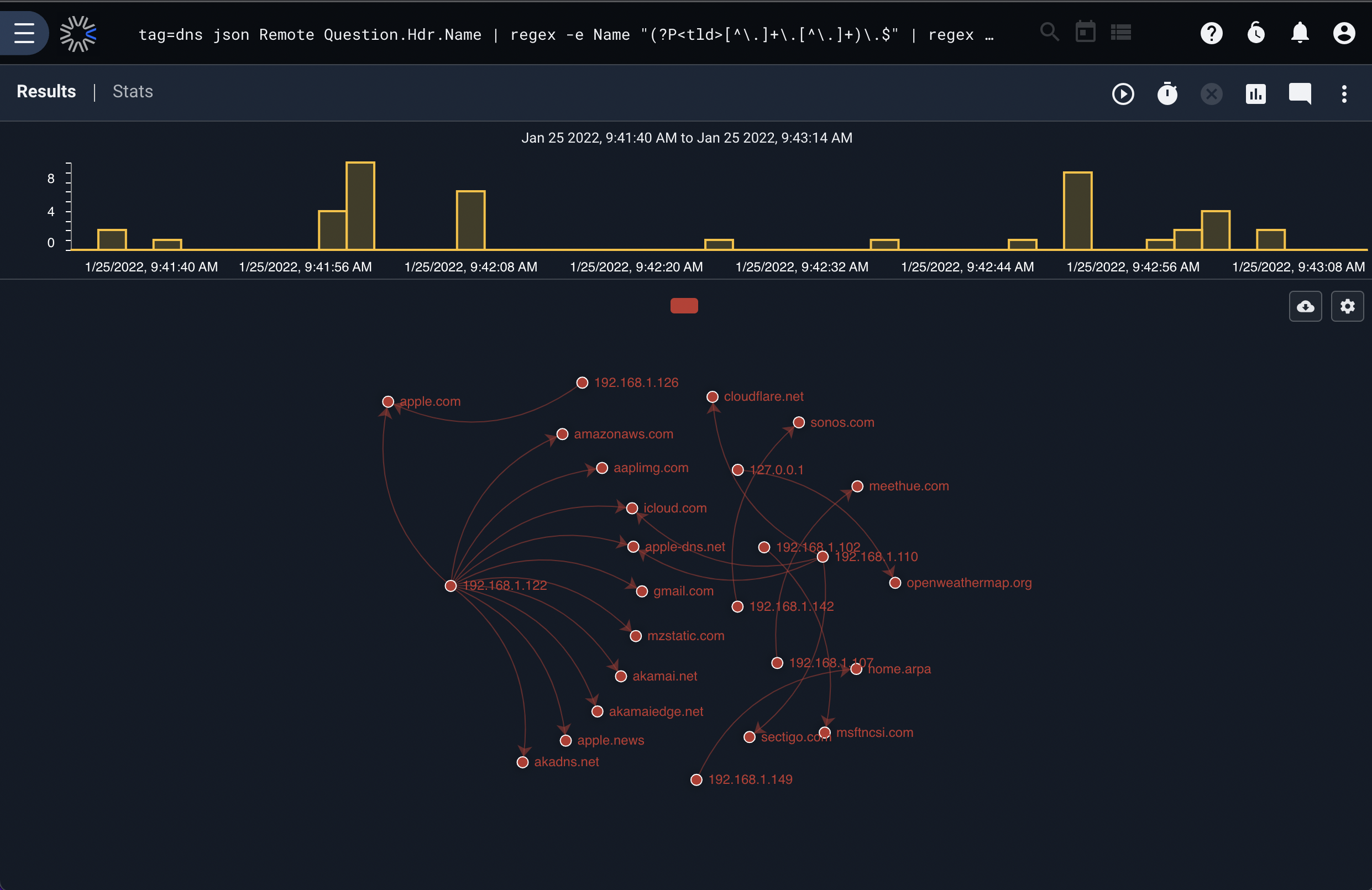Click the search query input field
The width and height of the screenshot is (1372, 890).
tap(566, 35)
